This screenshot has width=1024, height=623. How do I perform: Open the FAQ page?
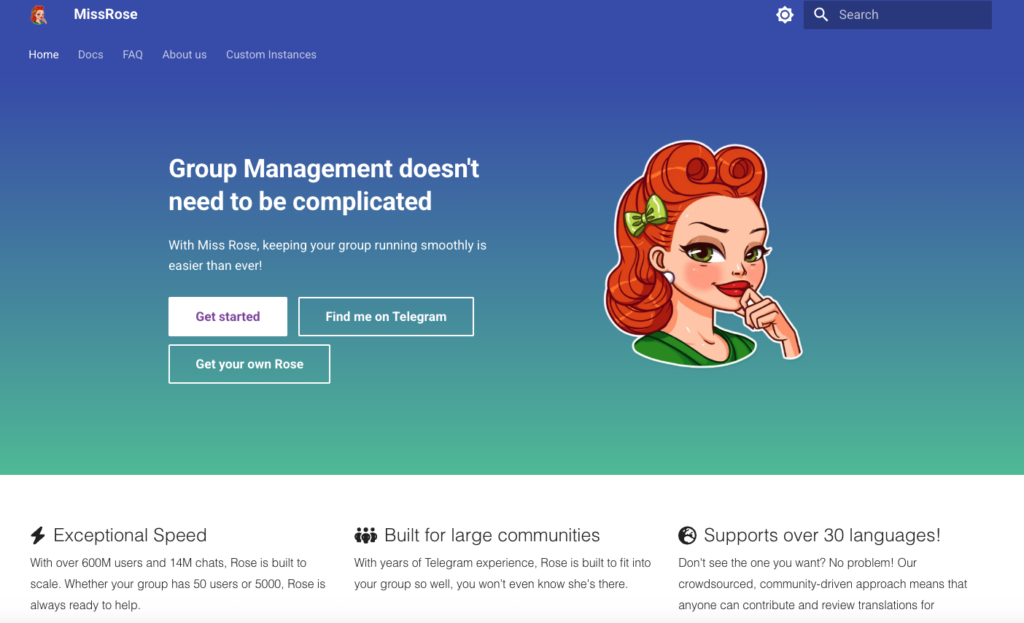click(132, 55)
